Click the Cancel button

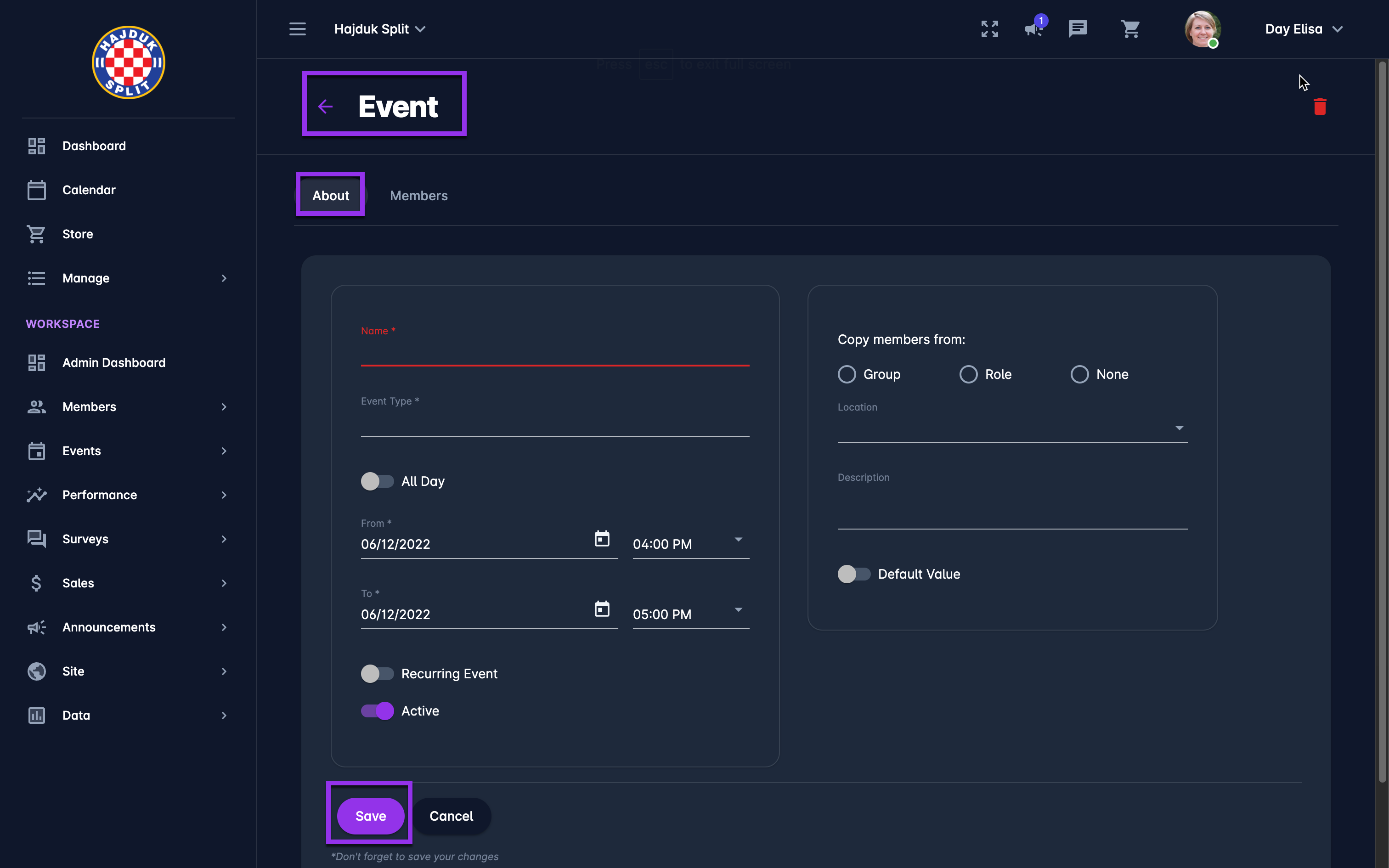coord(451,816)
